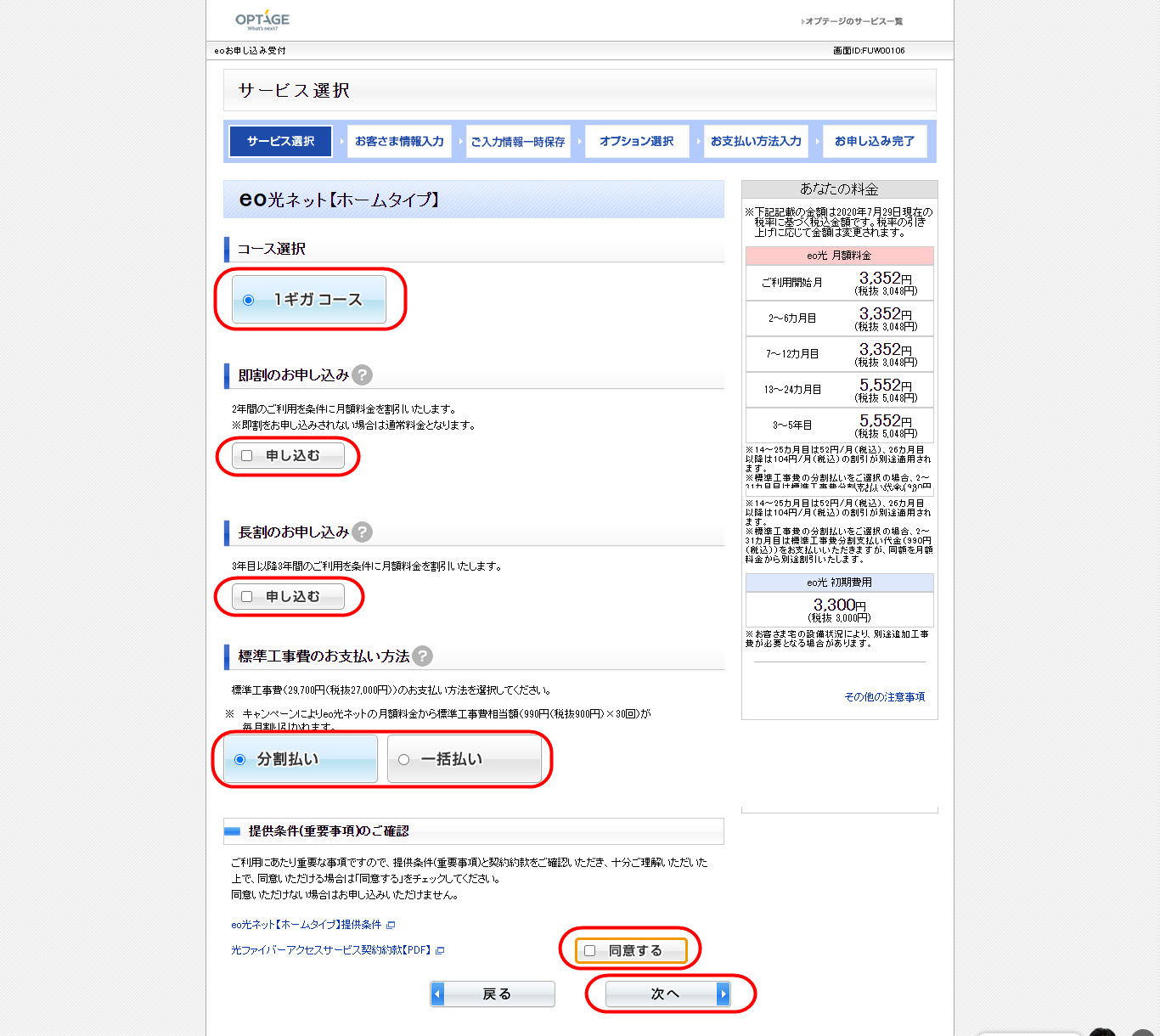Click the あなたの料金 panel heading

point(839,189)
